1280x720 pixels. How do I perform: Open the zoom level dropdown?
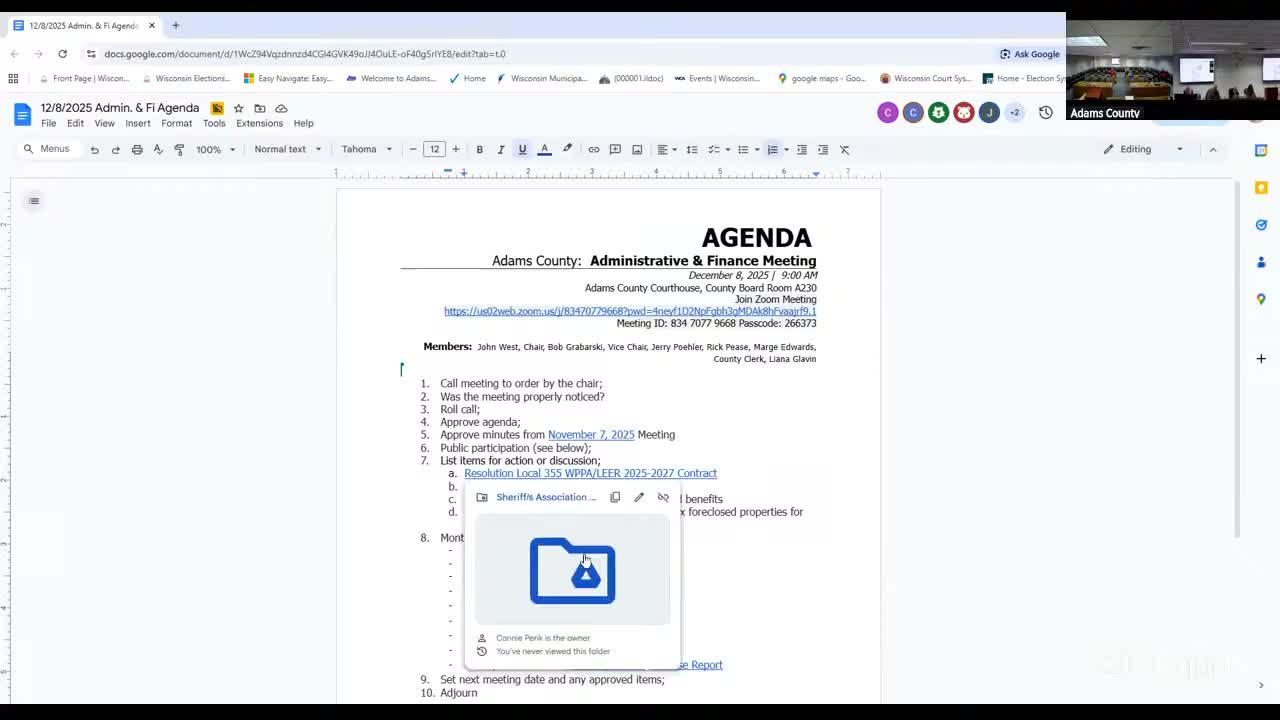[x=215, y=150]
